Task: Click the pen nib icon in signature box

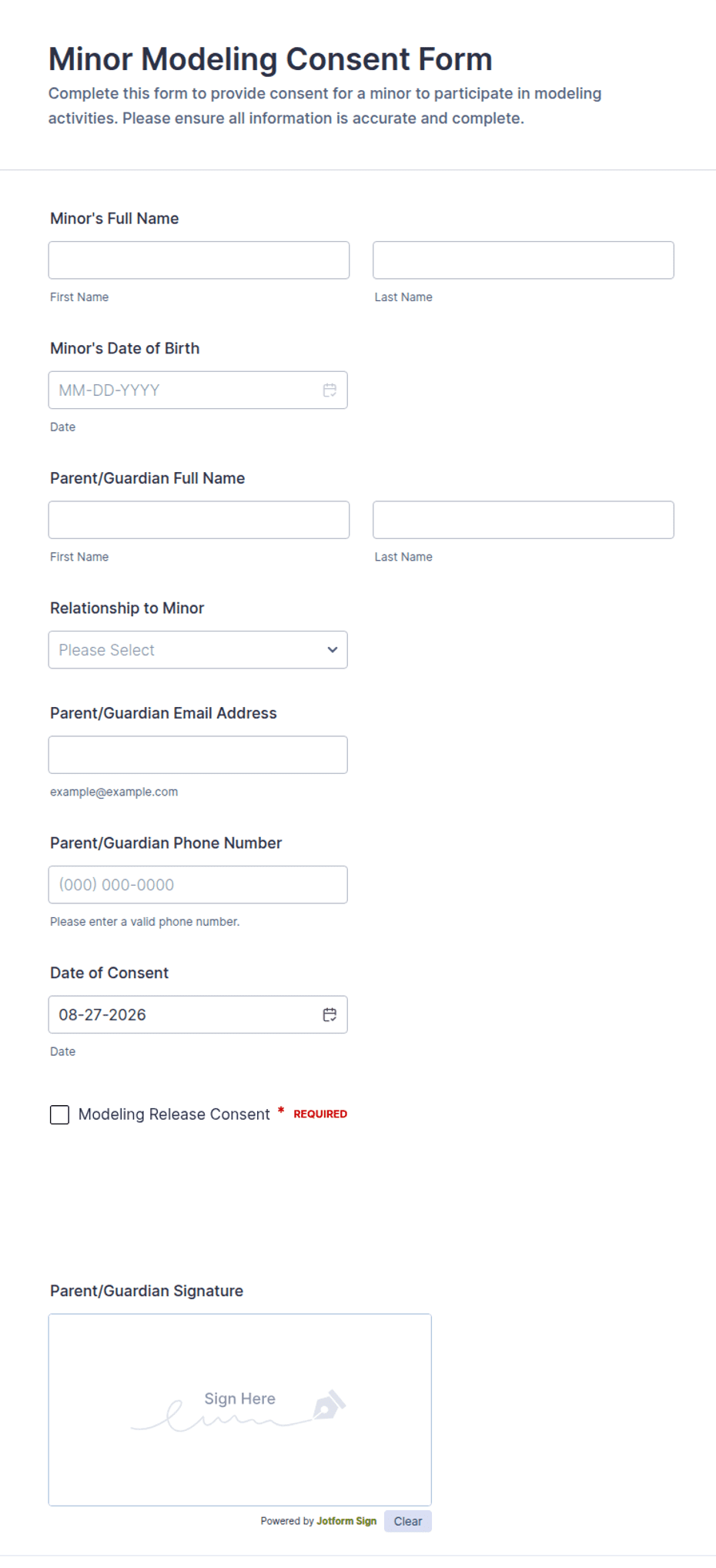Action: [x=330, y=1405]
